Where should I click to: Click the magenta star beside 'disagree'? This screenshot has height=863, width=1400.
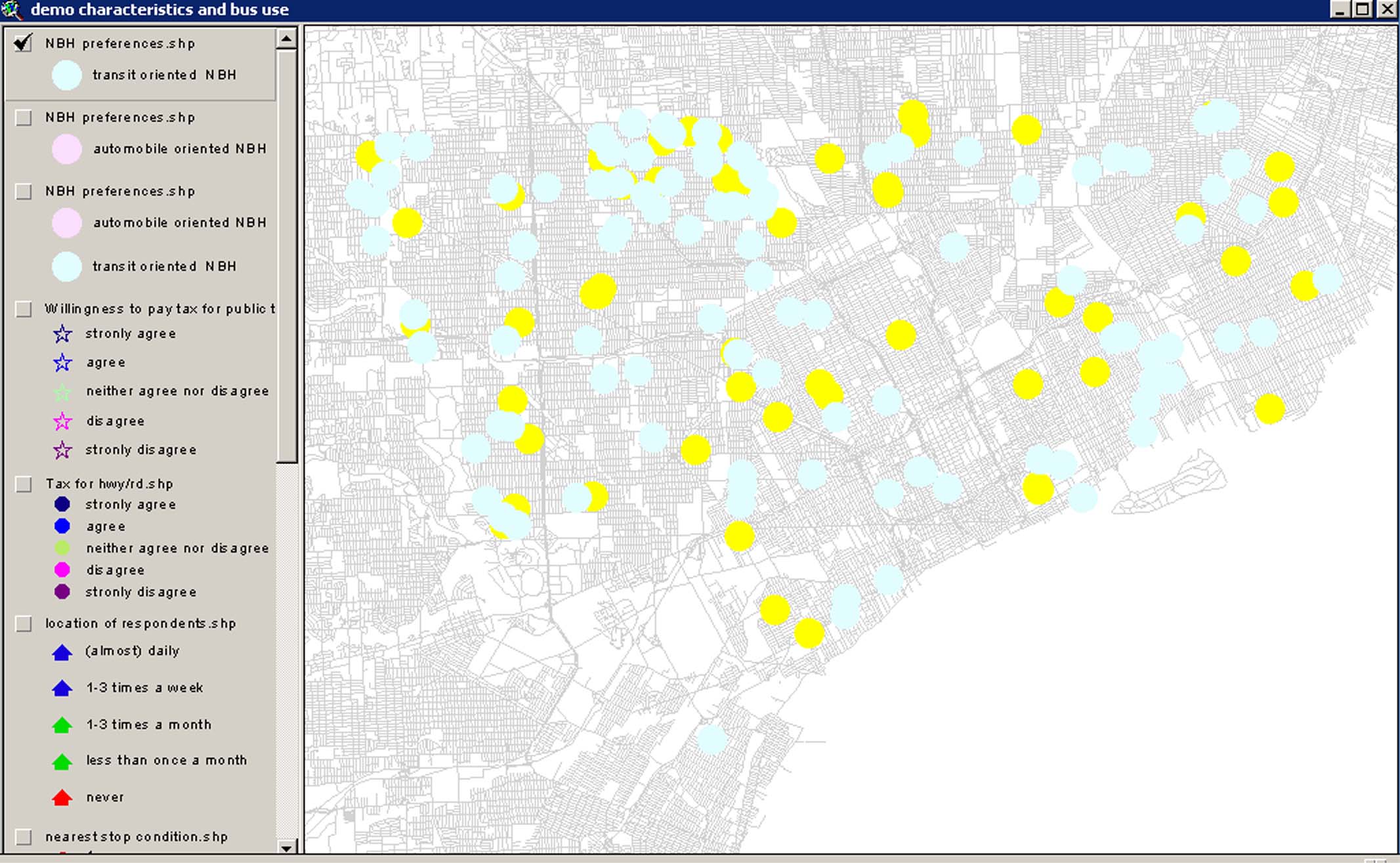62,421
